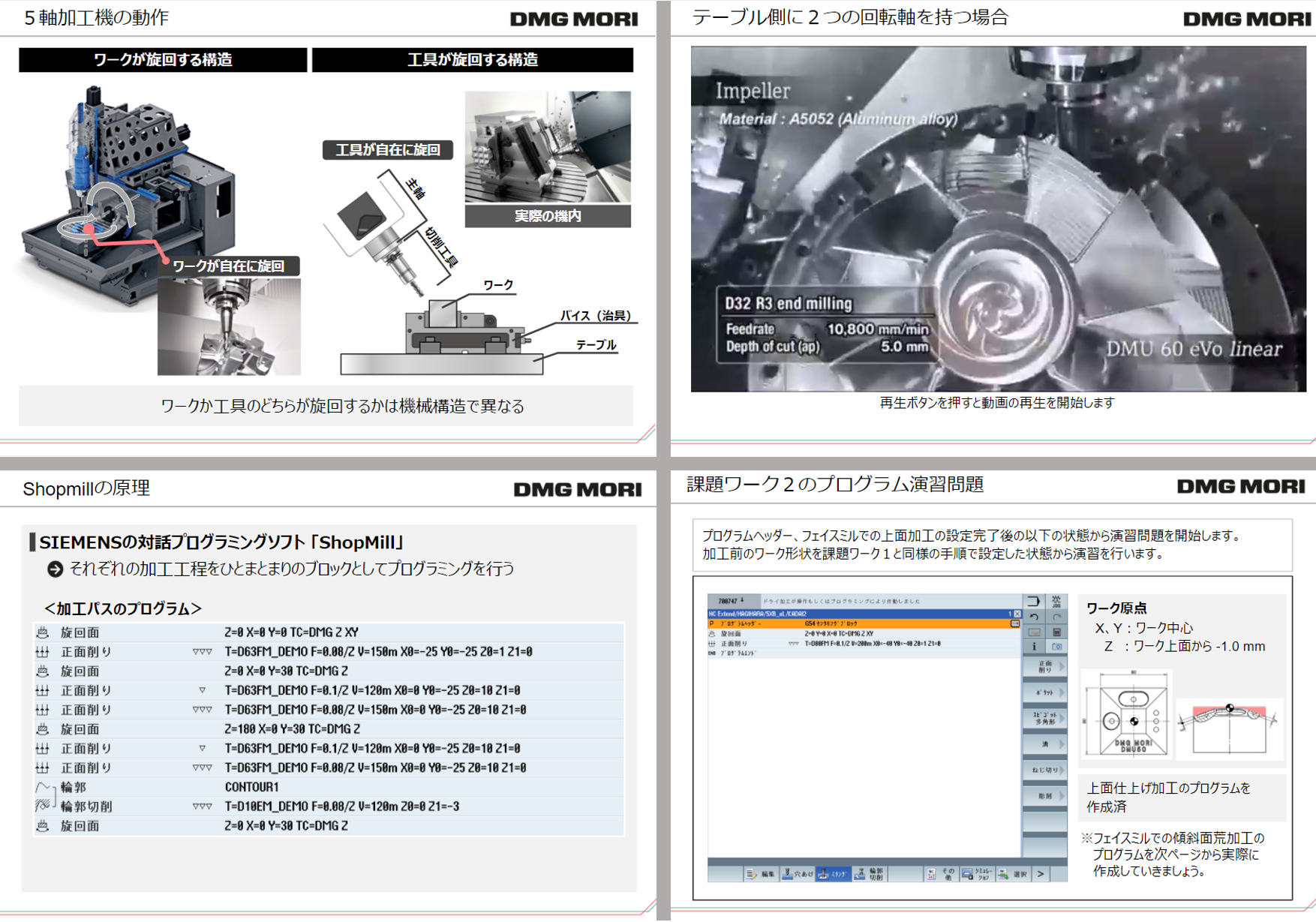This screenshot has width=1316, height=922.
Task: Click the hatched icon beside 輪郭切削 row
Action: point(44,806)
